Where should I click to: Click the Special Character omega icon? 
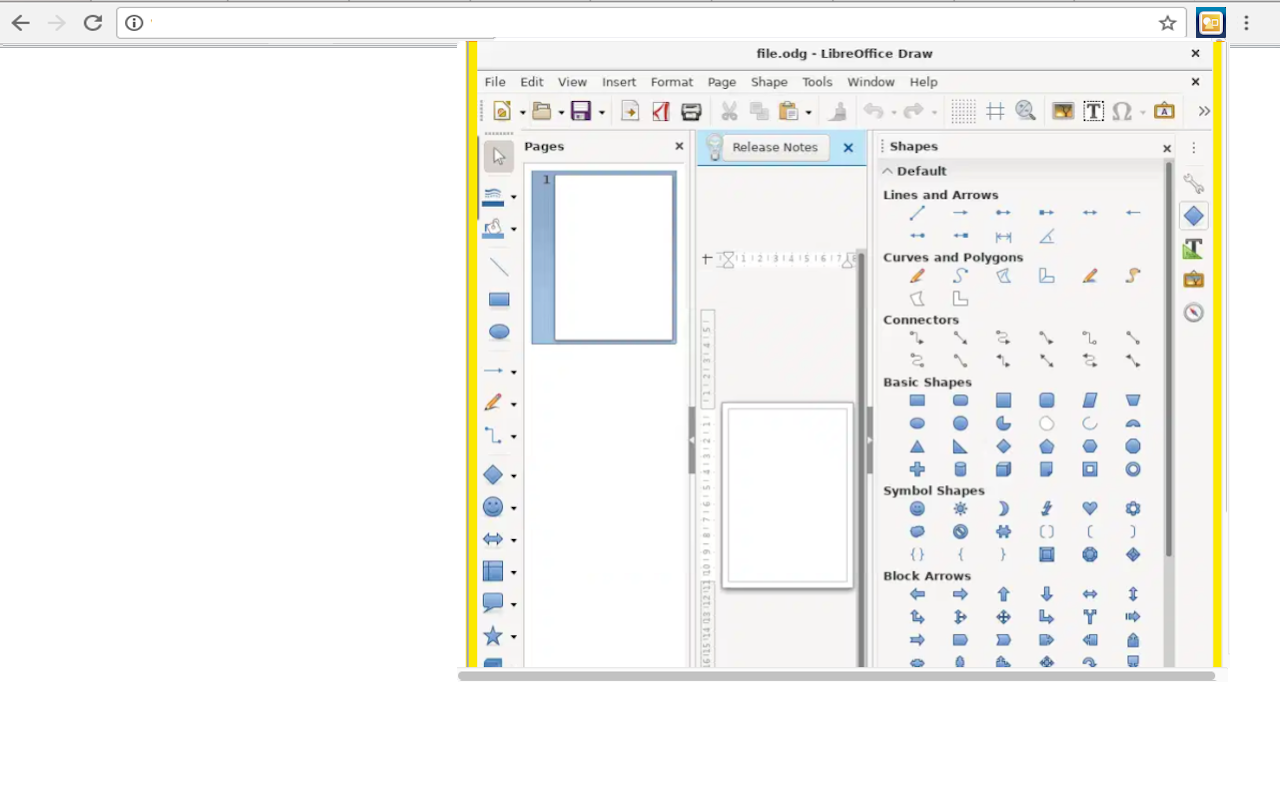(x=1122, y=111)
